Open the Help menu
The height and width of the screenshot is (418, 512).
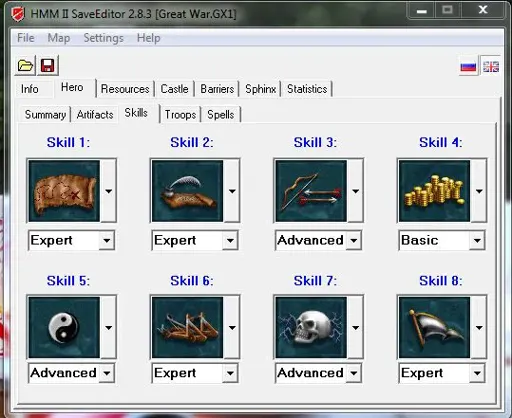pos(149,38)
